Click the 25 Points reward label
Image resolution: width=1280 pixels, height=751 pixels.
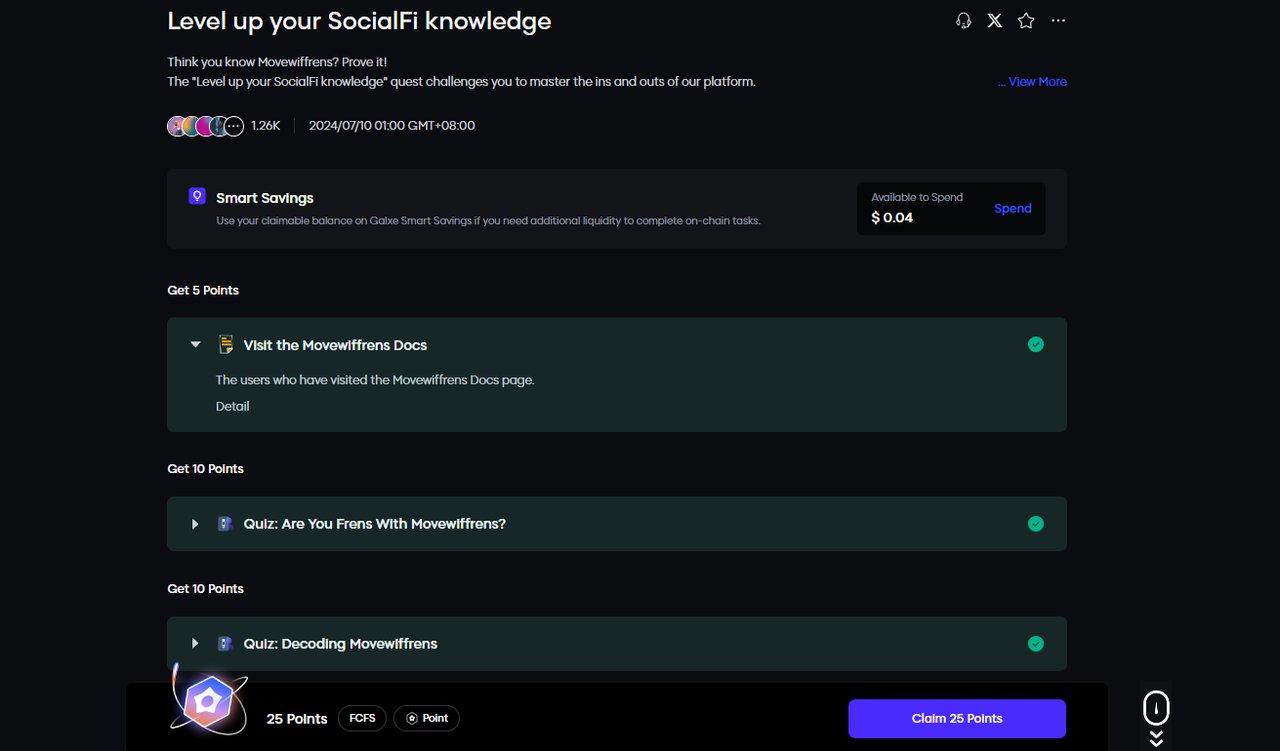pyautogui.click(x=297, y=719)
